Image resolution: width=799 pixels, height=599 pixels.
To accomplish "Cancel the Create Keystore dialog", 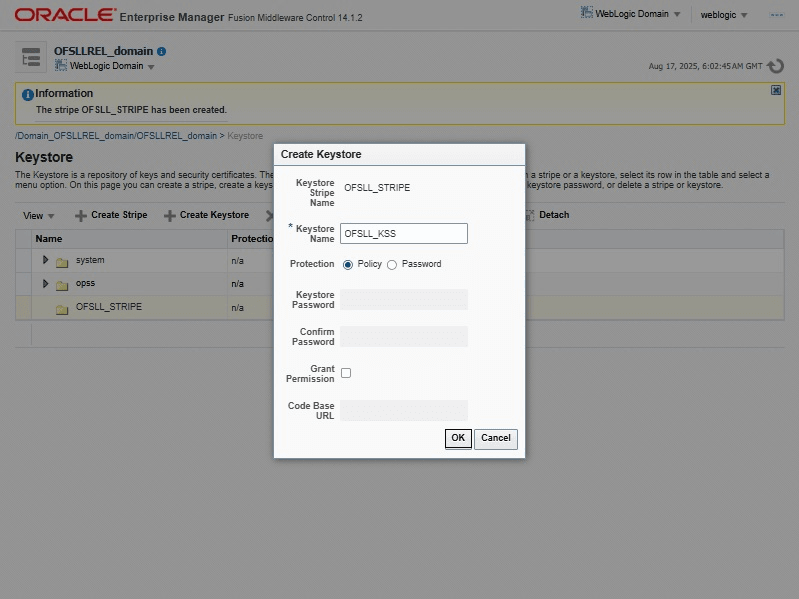I will point(495,438).
